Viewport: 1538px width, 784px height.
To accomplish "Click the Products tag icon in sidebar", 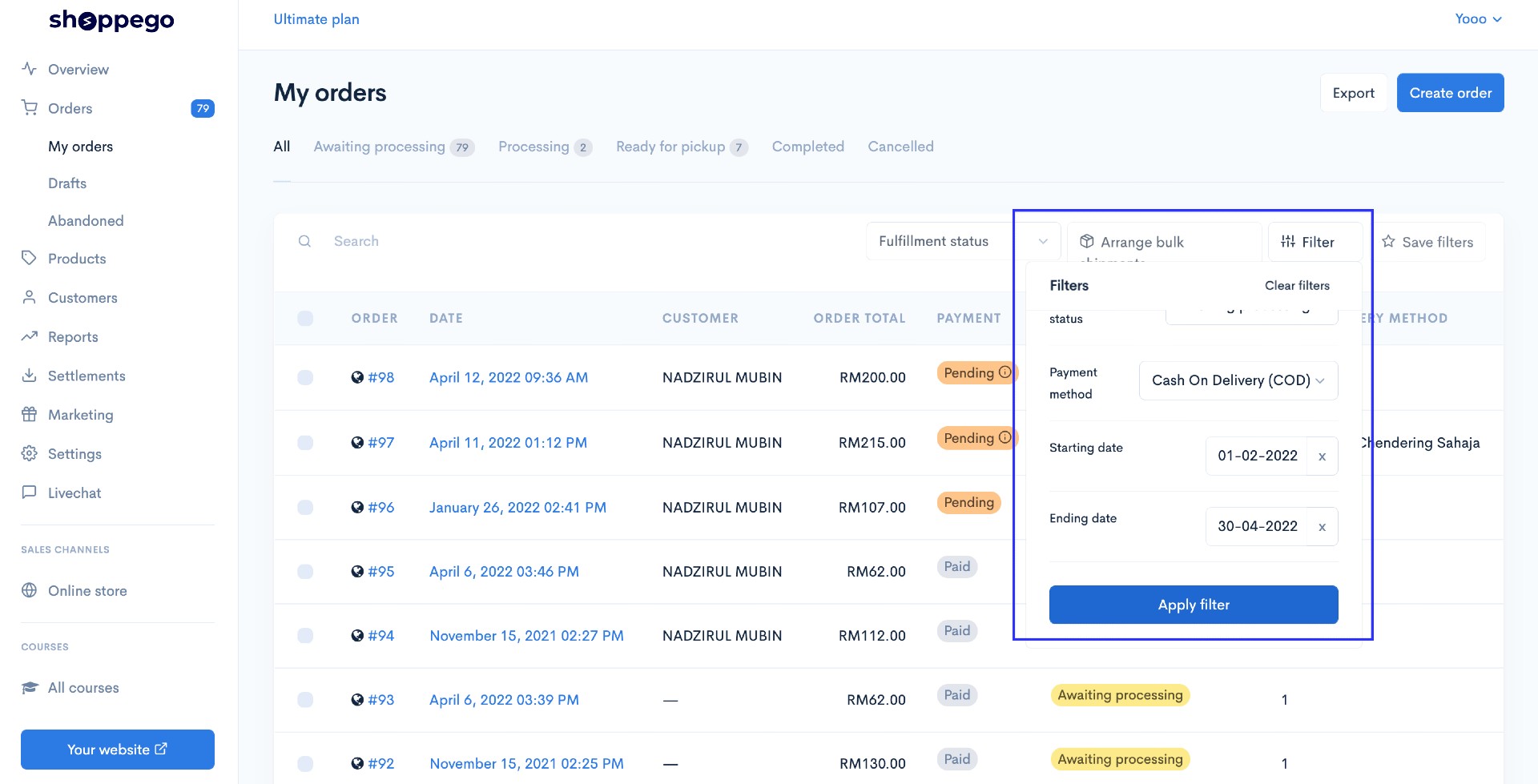I will [x=30, y=258].
